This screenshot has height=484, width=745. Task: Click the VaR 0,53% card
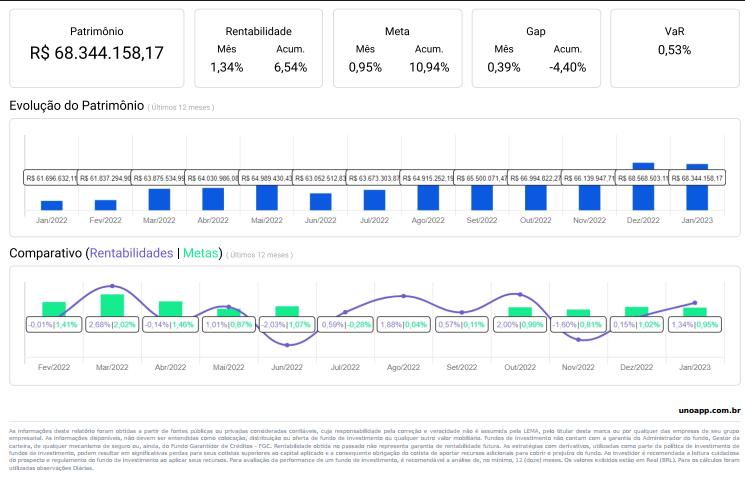pyautogui.click(x=674, y=47)
